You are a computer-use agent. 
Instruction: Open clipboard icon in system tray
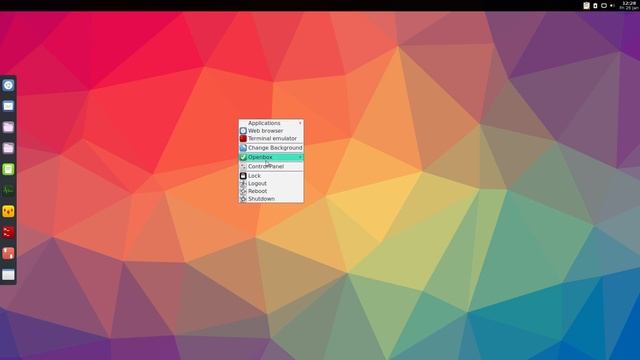[x=587, y=5]
